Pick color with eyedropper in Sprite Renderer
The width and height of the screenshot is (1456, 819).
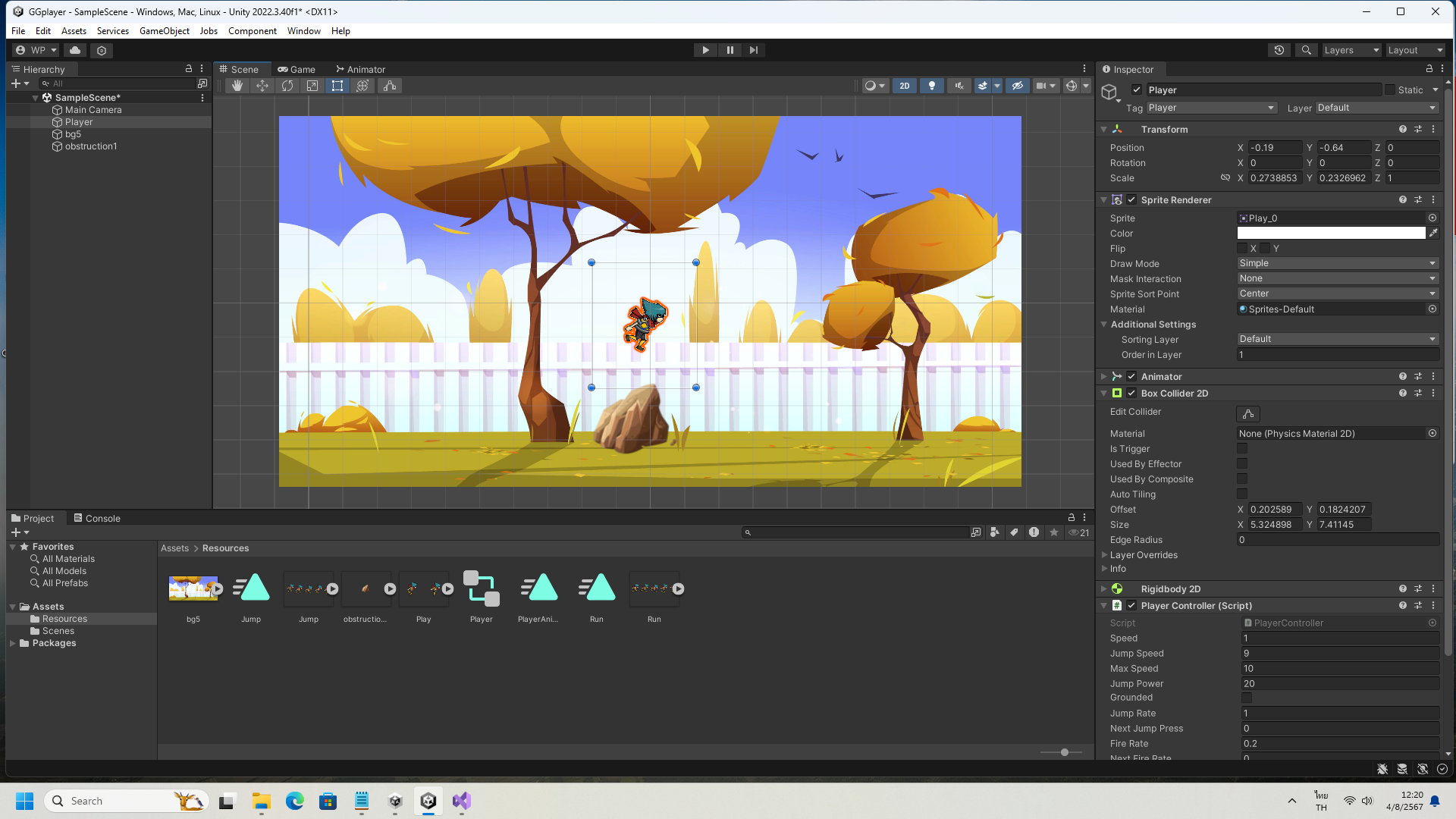pos(1433,233)
